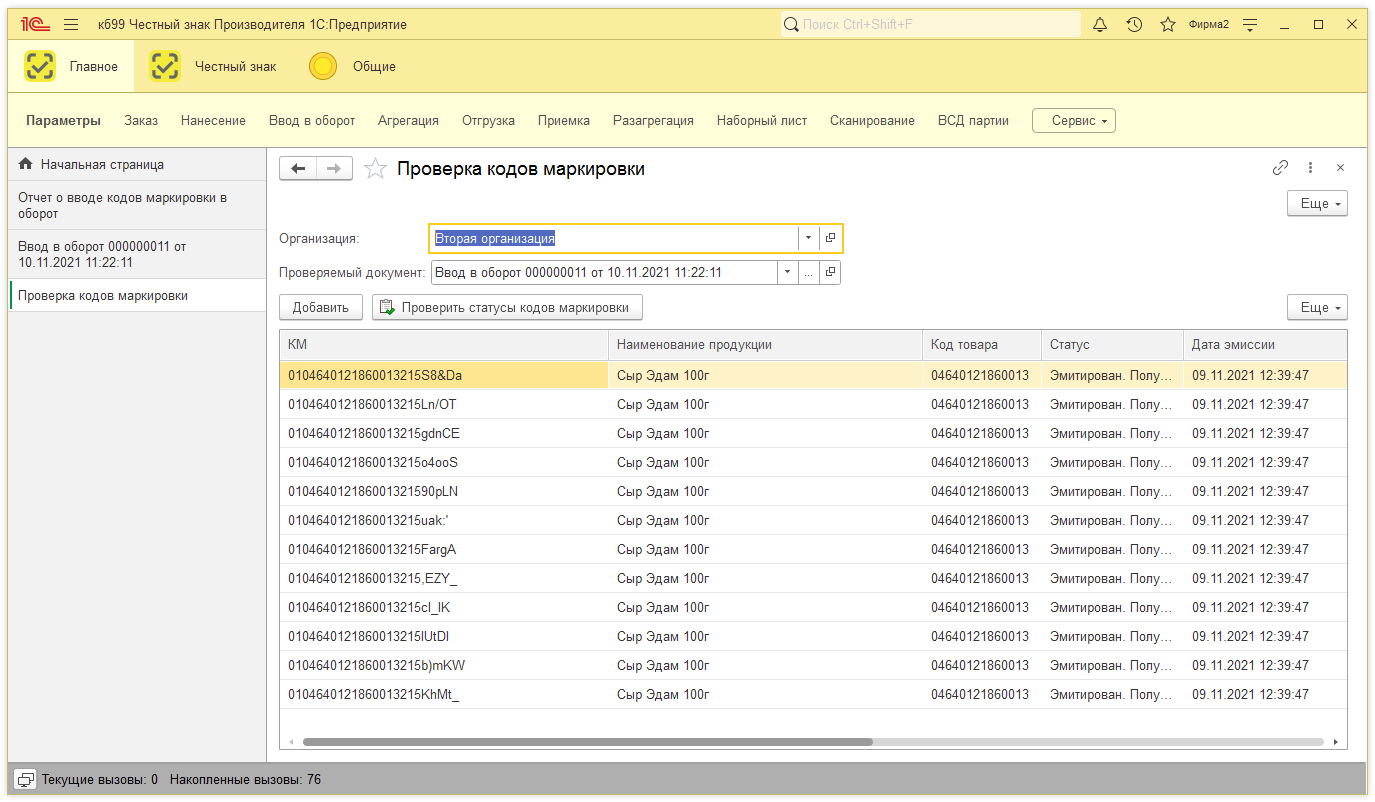Click Честный знак section icon
Image resolution: width=1375 pixels, height=802 pixels.
click(165, 66)
